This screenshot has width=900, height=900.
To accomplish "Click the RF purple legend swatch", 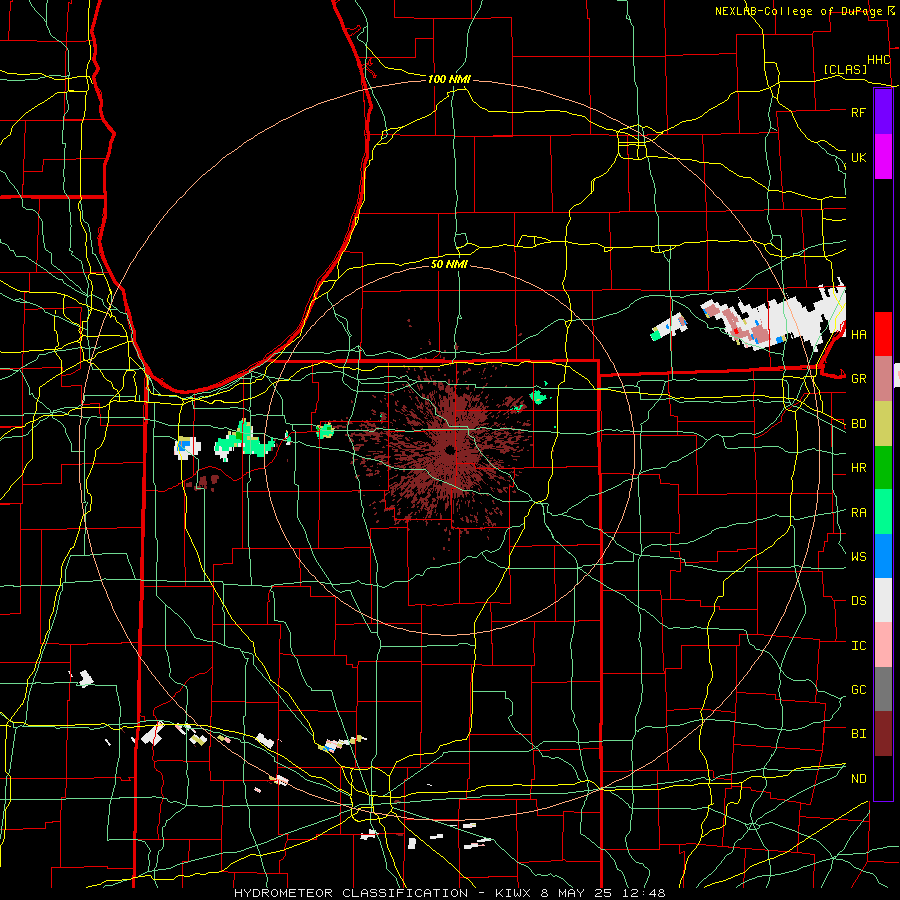I will (883, 112).
